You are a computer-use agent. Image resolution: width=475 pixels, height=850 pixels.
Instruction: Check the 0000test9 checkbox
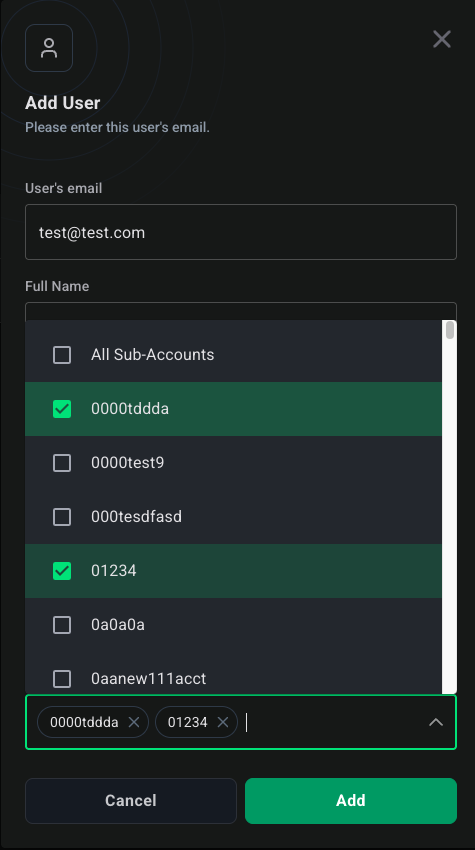pyautogui.click(x=62, y=463)
